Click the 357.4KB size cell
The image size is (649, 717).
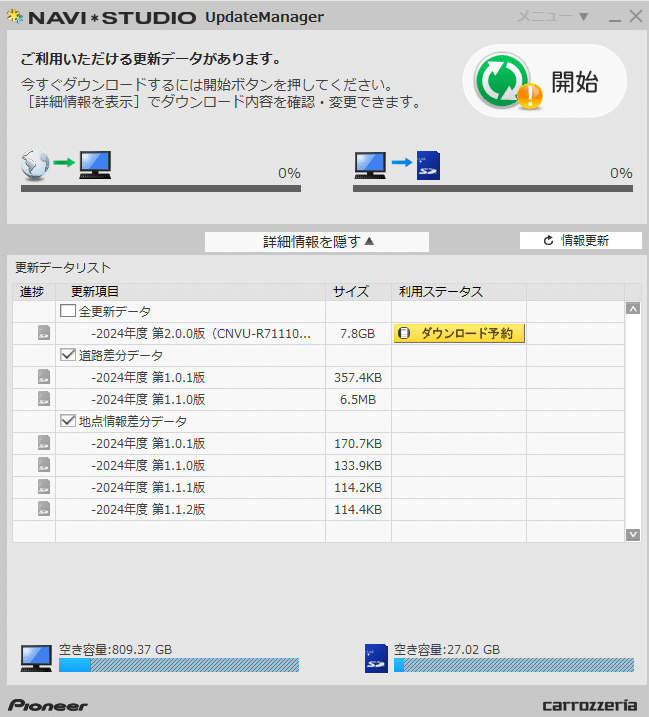358,377
